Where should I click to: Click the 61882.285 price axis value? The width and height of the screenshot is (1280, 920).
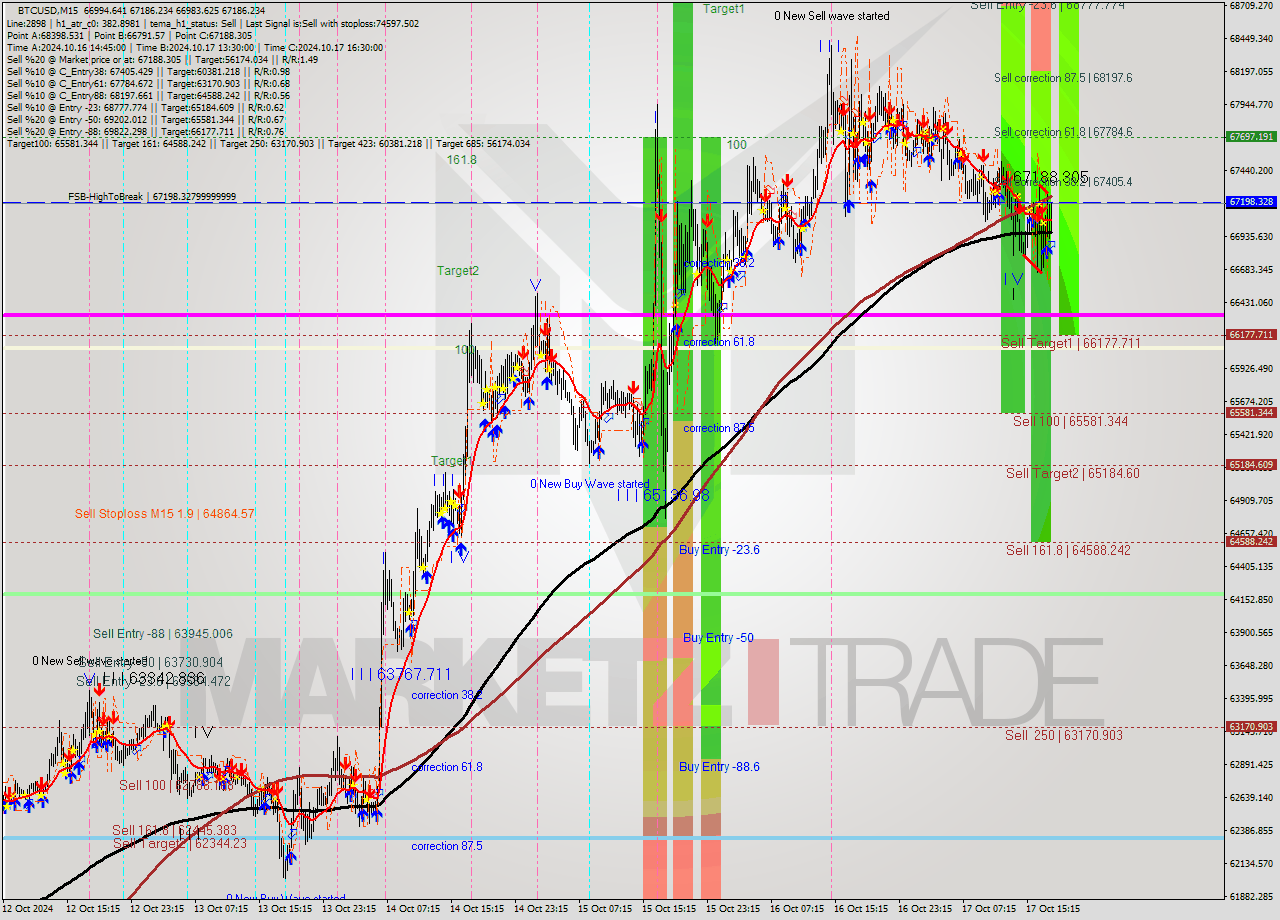click(1251, 896)
